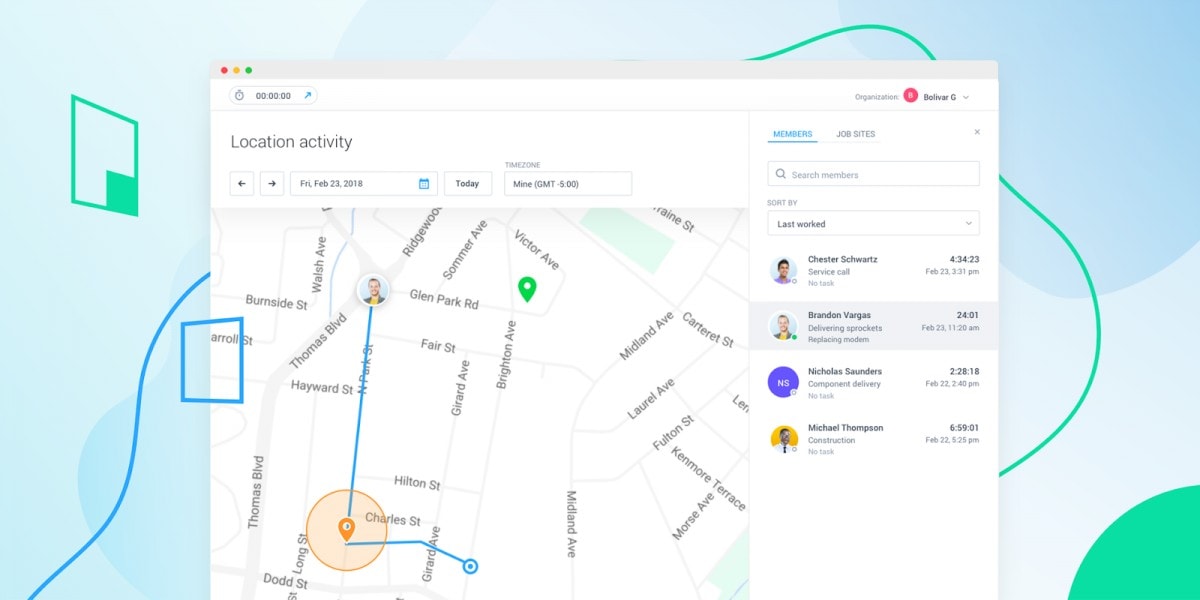Click the Bolivar G organization badge
The height and width of the screenshot is (600, 1200).
point(910,96)
